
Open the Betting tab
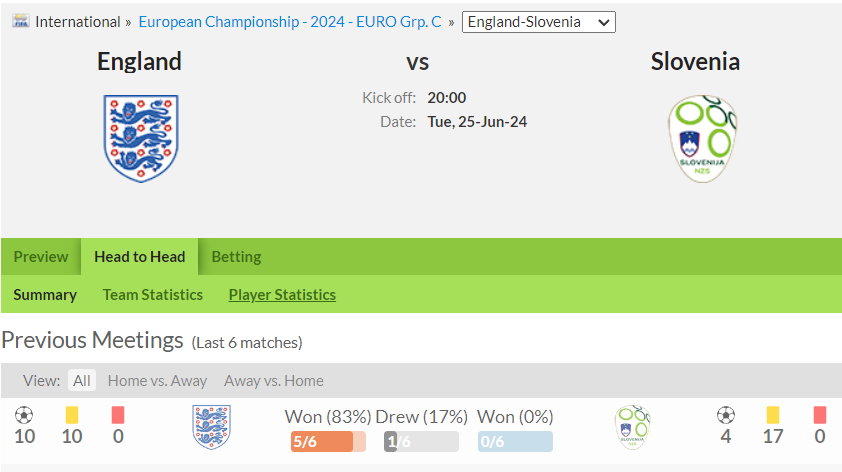tap(236, 257)
